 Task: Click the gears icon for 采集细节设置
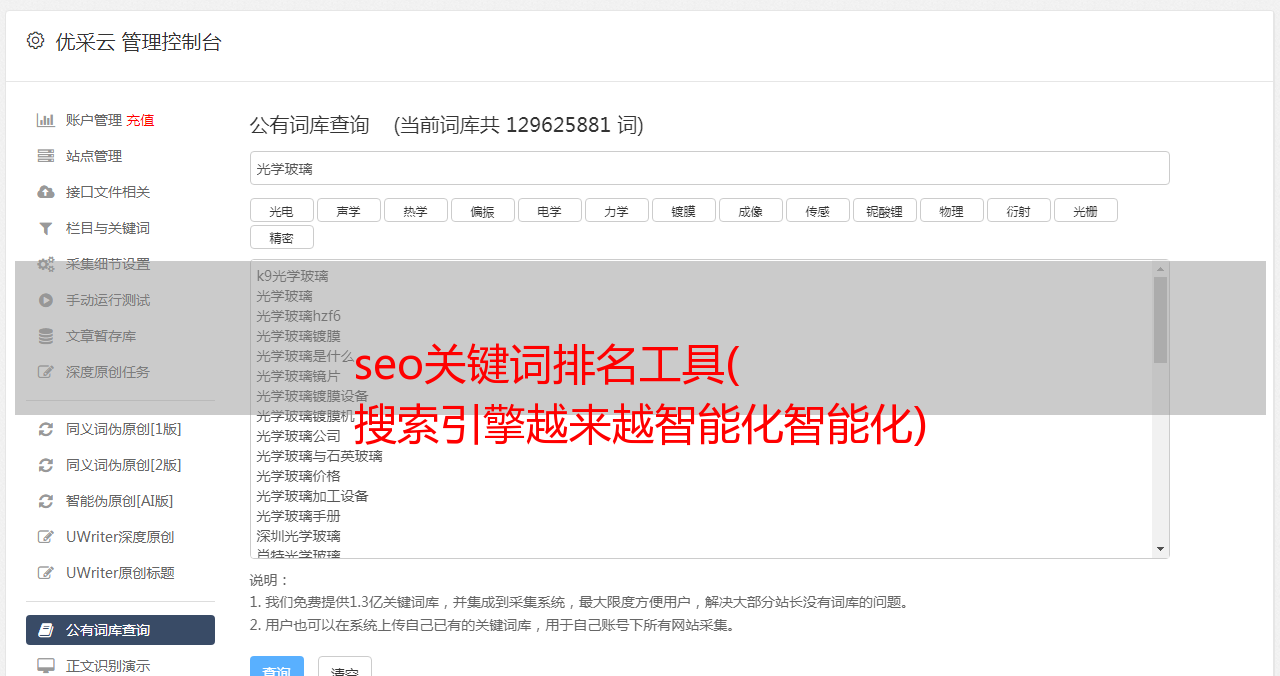(x=46, y=264)
